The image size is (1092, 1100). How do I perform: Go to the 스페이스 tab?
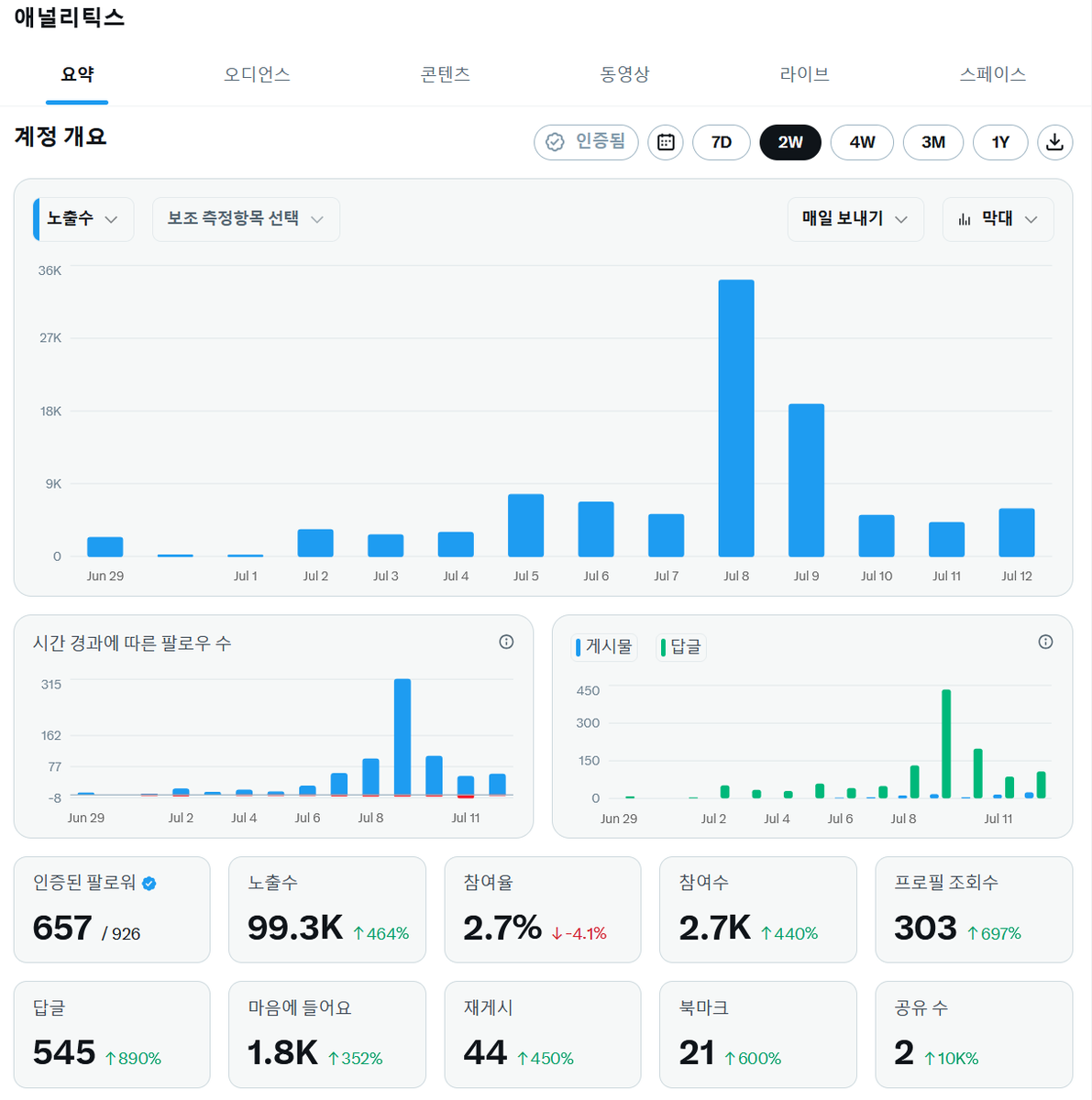[x=993, y=74]
